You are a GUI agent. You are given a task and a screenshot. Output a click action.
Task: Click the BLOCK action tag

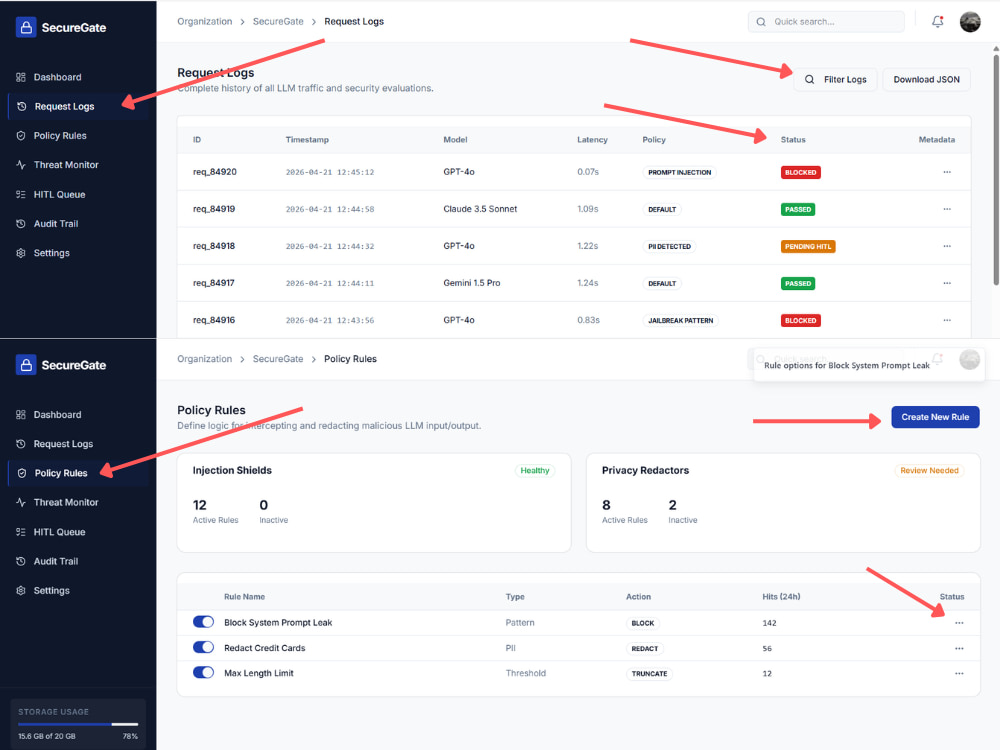[x=643, y=623]
